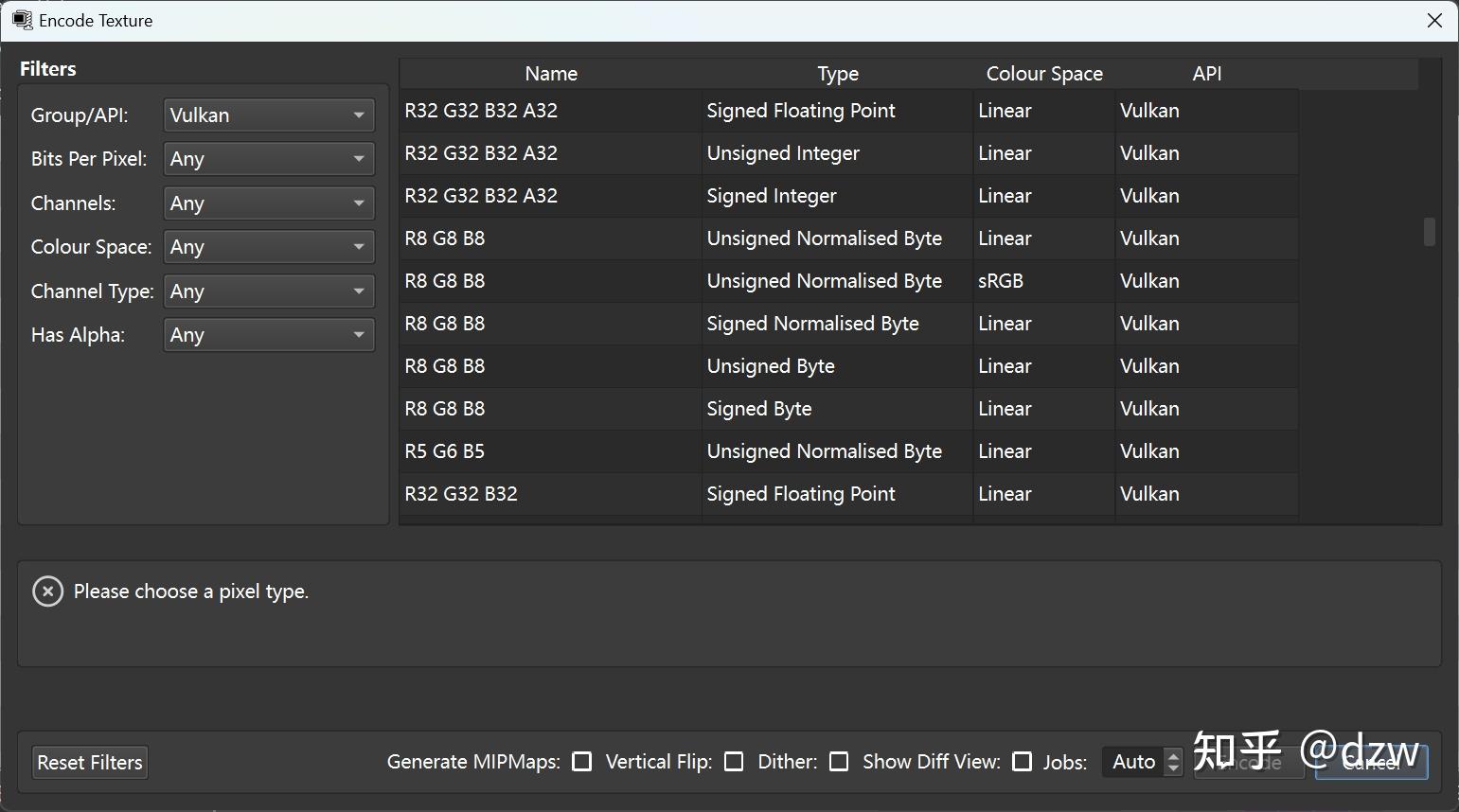This screenshot has width=1459, height=812.
Task: Close the Encode Texture dialog
Action: 1434,21
